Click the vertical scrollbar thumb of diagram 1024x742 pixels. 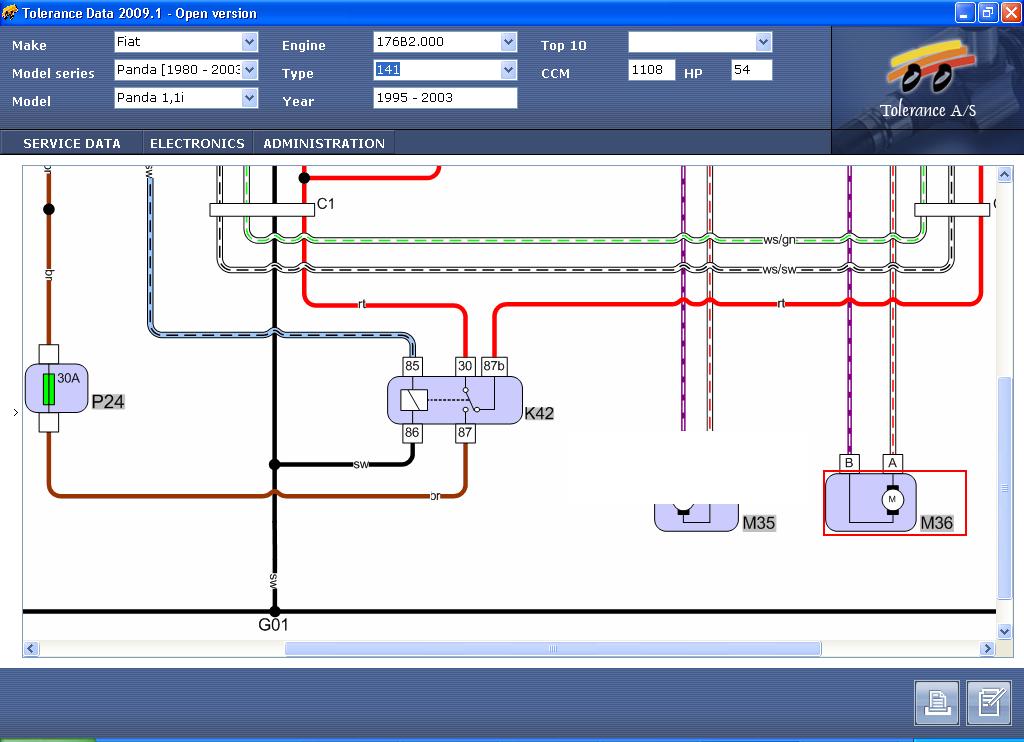[x=1004, y=488]
